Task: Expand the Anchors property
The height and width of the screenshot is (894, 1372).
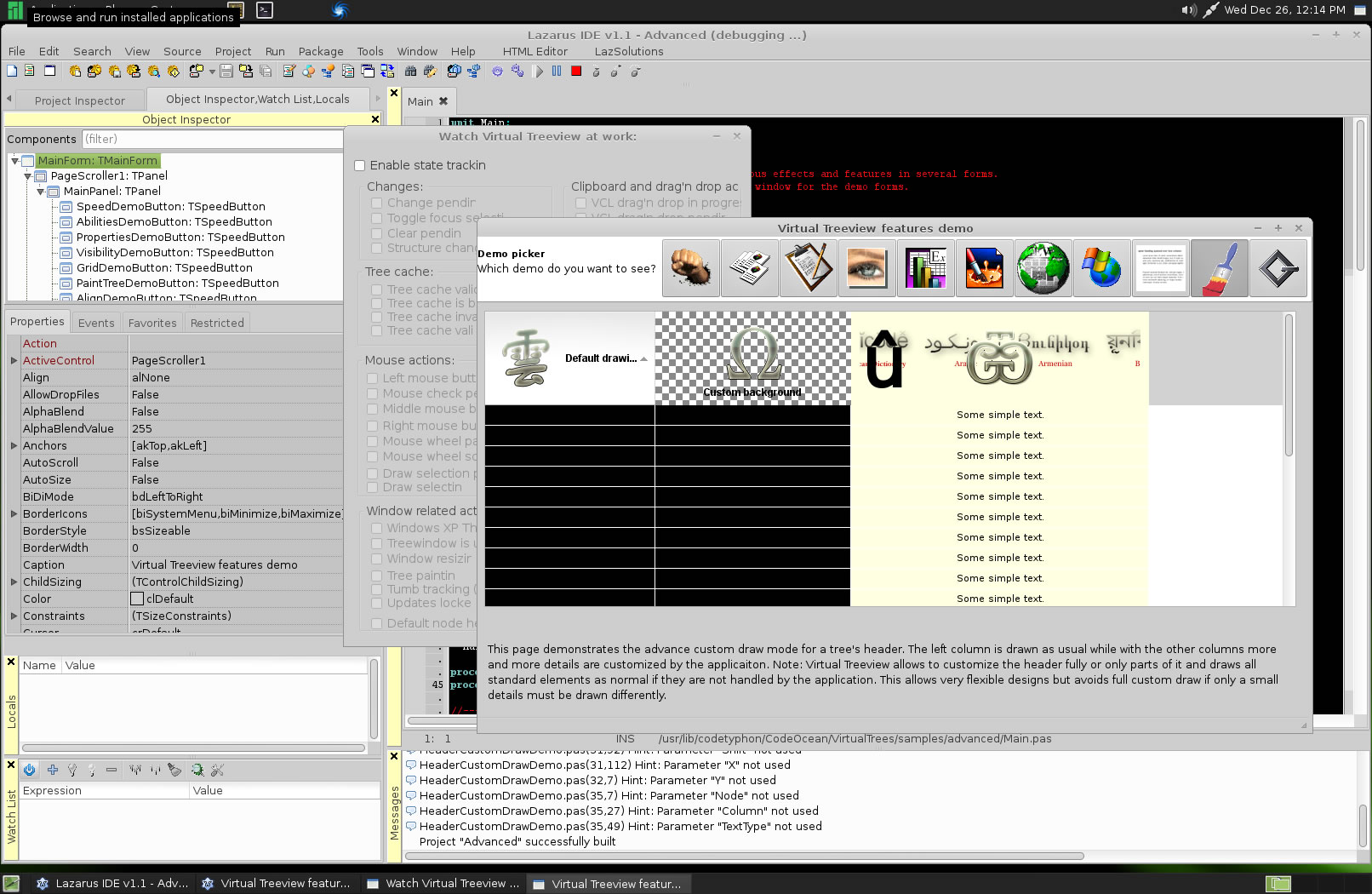Action: [14, 445]
